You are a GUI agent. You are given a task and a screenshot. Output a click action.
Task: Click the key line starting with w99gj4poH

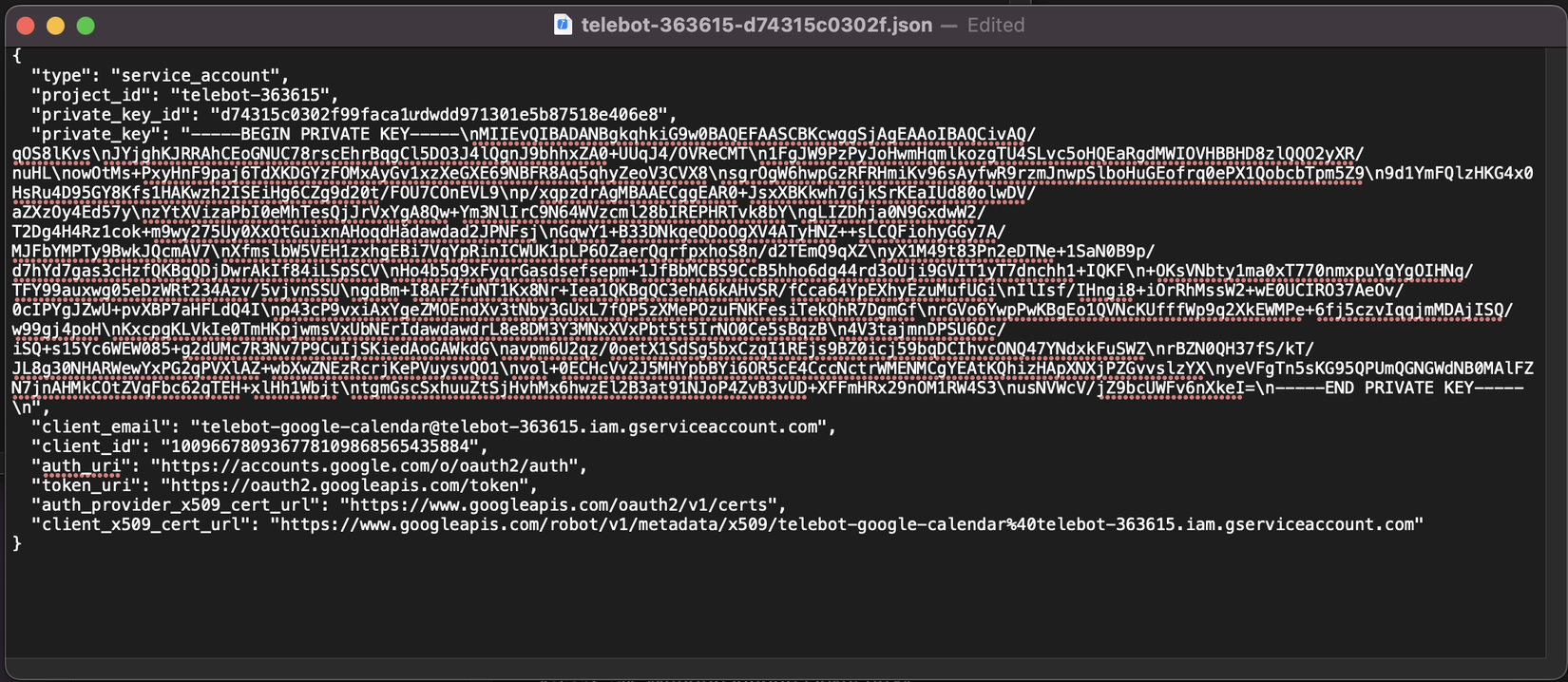508,330
